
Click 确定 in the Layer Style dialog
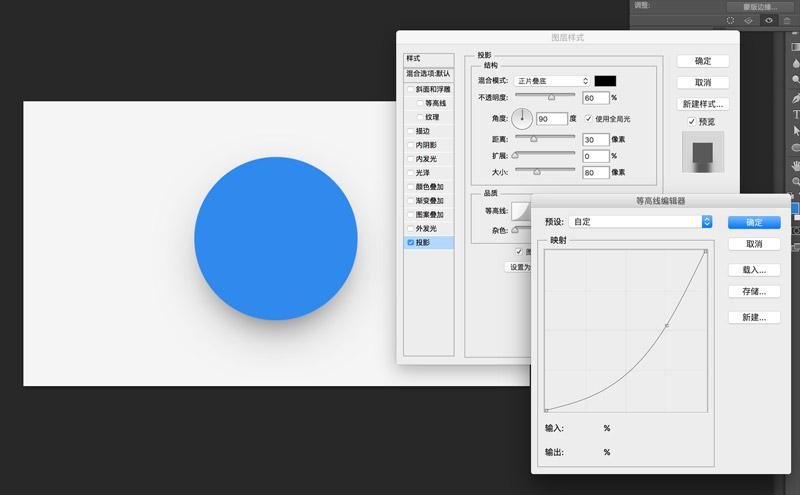coord(703,61)
